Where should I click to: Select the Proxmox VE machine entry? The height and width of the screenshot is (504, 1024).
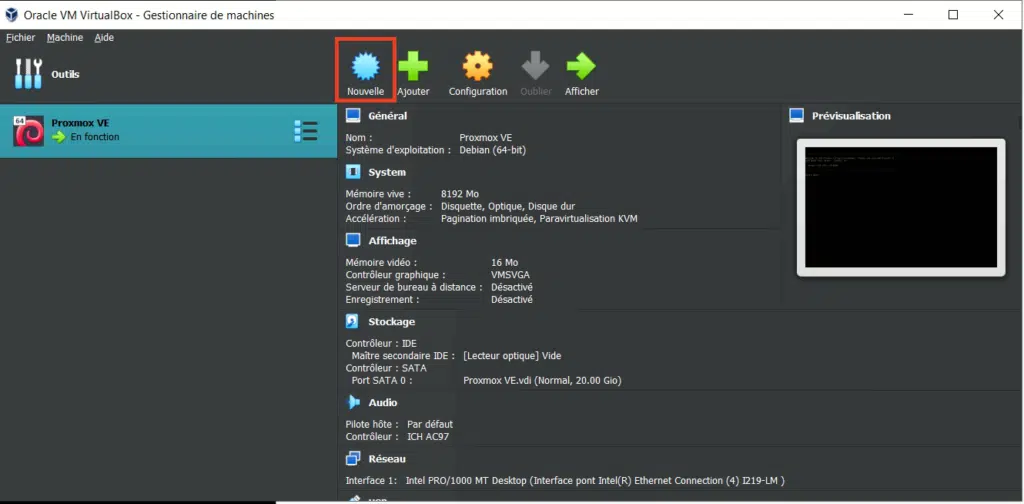[168, 131]
